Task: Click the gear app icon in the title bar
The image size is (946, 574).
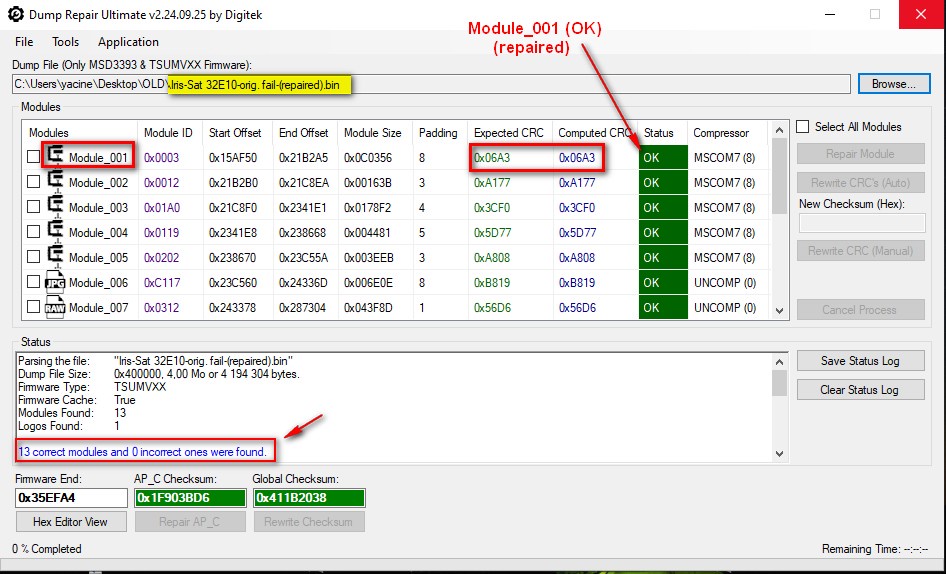Action: click(16, 14)
